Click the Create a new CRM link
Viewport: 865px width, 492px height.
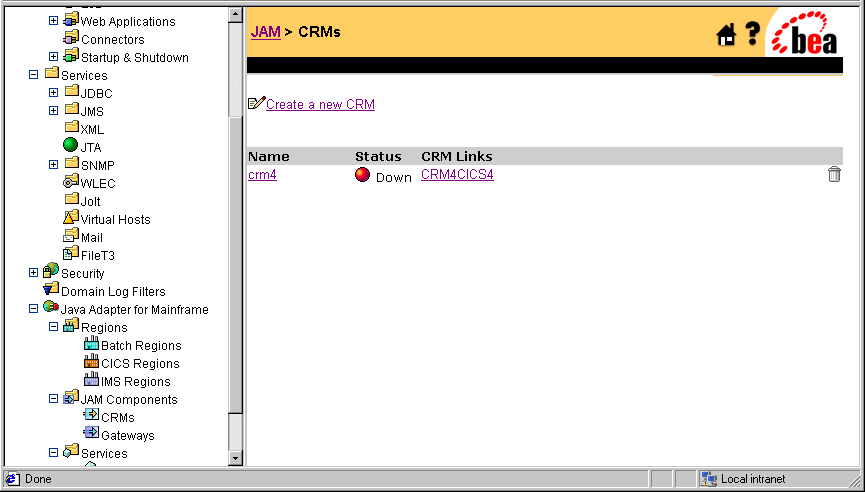[321, 104]
